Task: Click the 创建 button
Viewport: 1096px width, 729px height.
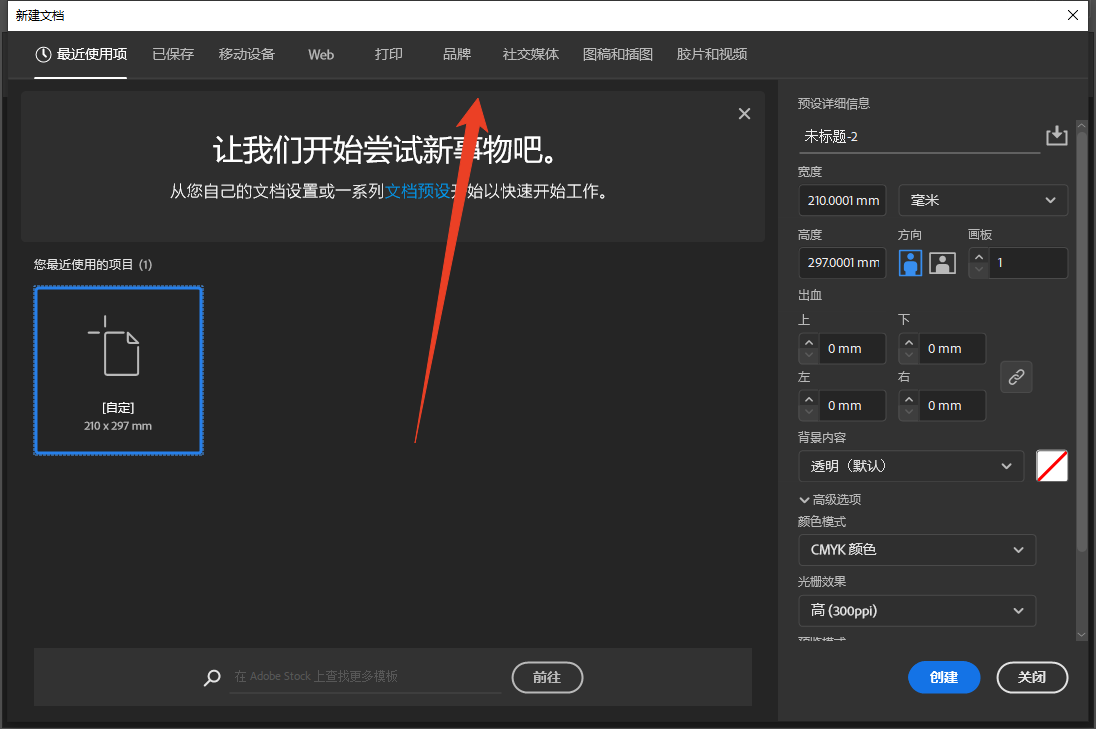Action: click(943, 677)
